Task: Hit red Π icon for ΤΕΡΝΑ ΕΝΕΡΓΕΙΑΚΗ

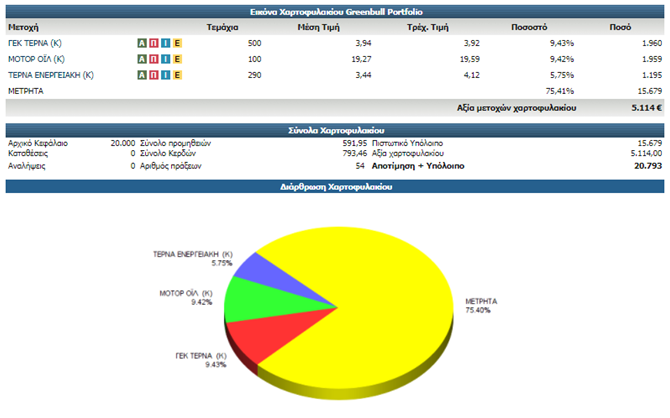Action: tap(153, 75)
